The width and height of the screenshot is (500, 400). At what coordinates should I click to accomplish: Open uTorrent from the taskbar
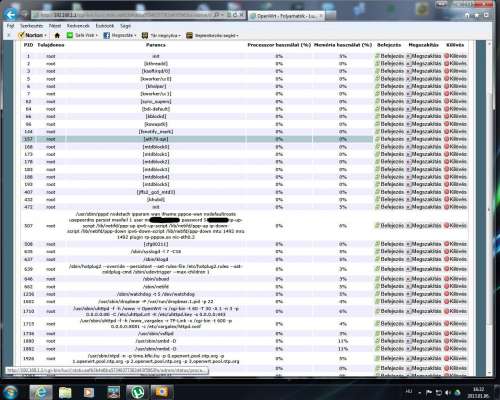click(137, 392)
